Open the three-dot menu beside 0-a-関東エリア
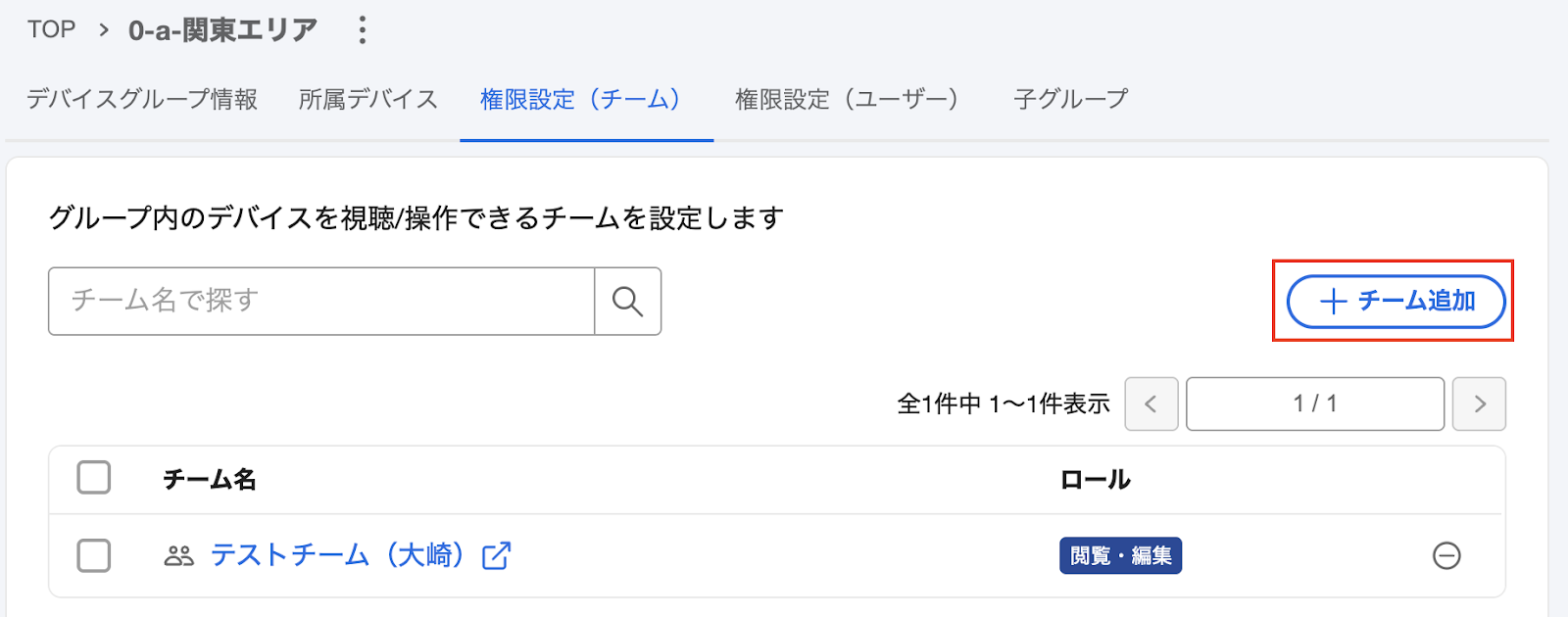Viewport: 1568px width, 617px height. tap(362, 29)
